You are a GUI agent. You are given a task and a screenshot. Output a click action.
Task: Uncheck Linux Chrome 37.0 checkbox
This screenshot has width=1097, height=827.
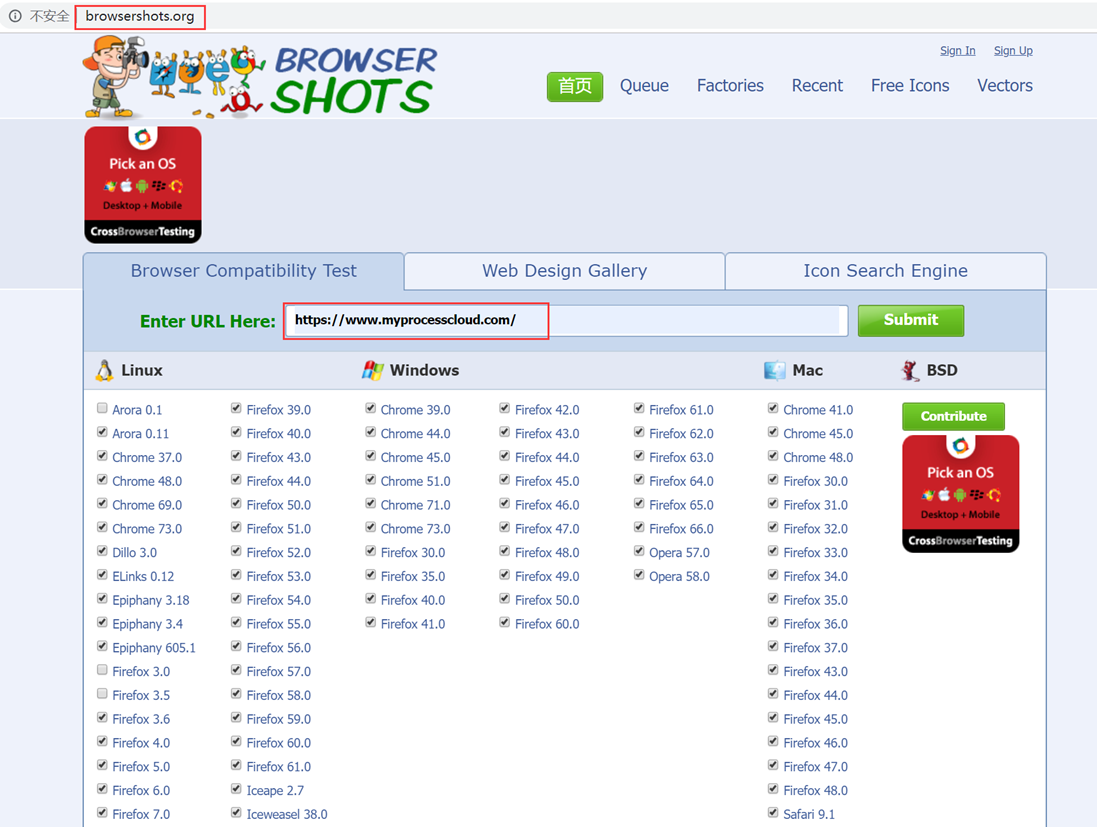(x=102, y=456)
